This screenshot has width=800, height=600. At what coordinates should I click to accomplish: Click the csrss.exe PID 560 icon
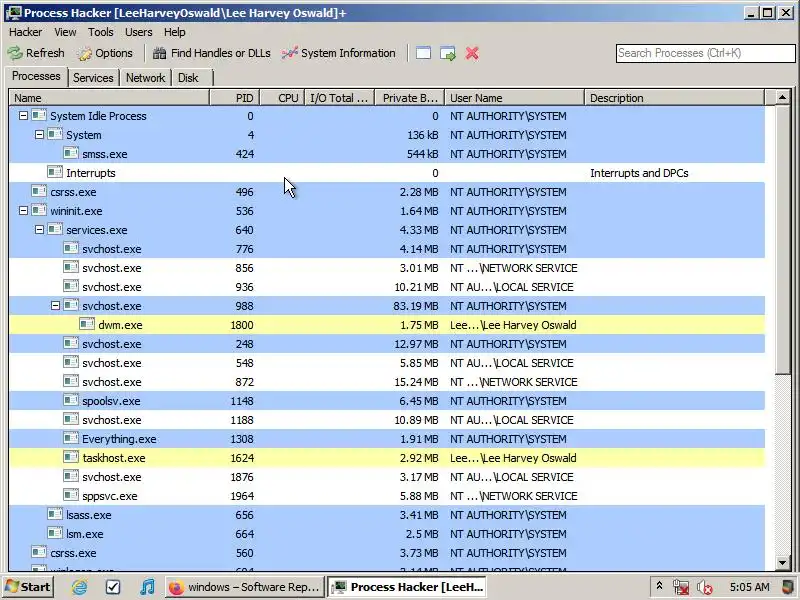(39, 553)
